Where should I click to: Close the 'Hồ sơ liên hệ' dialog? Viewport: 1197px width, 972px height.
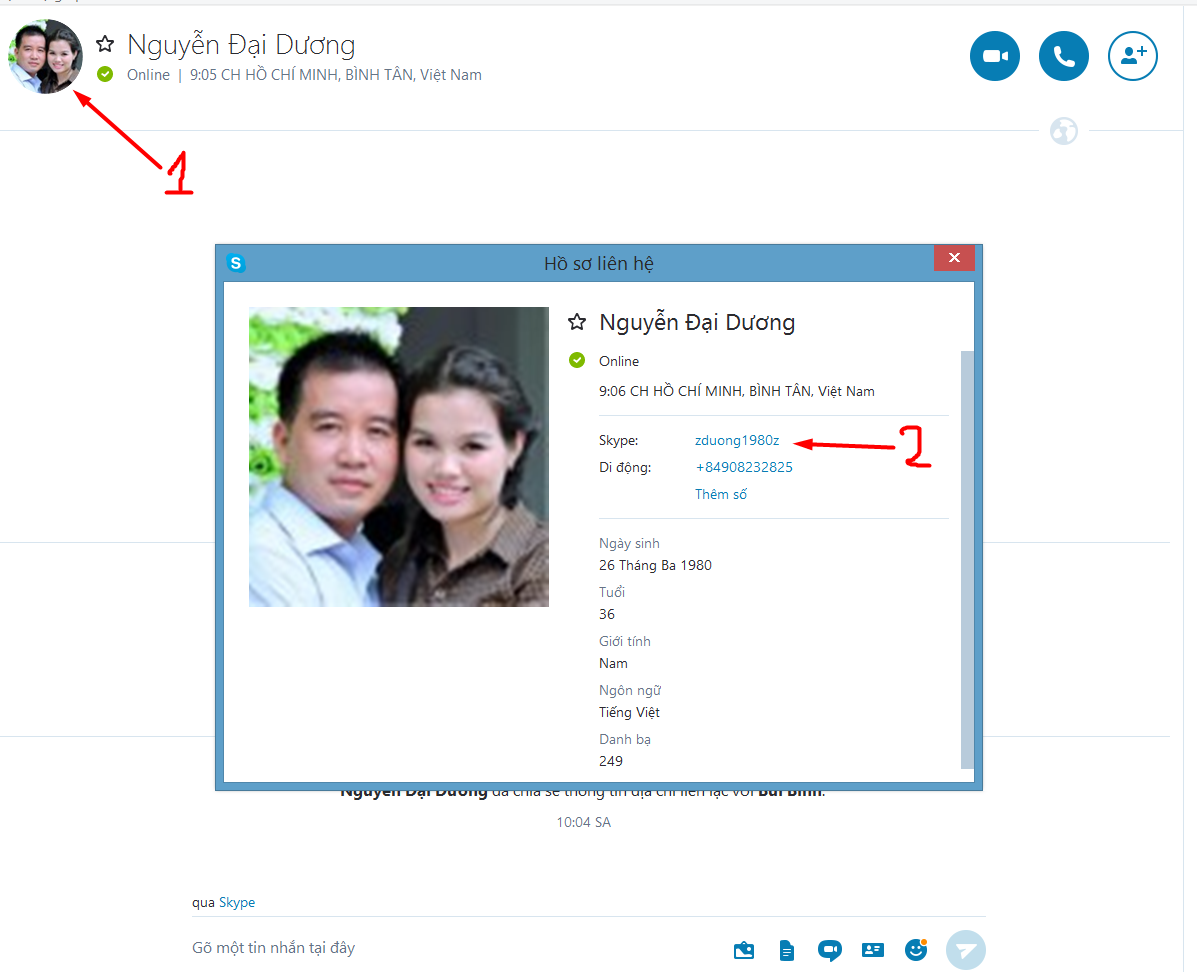tap(954, 259)
